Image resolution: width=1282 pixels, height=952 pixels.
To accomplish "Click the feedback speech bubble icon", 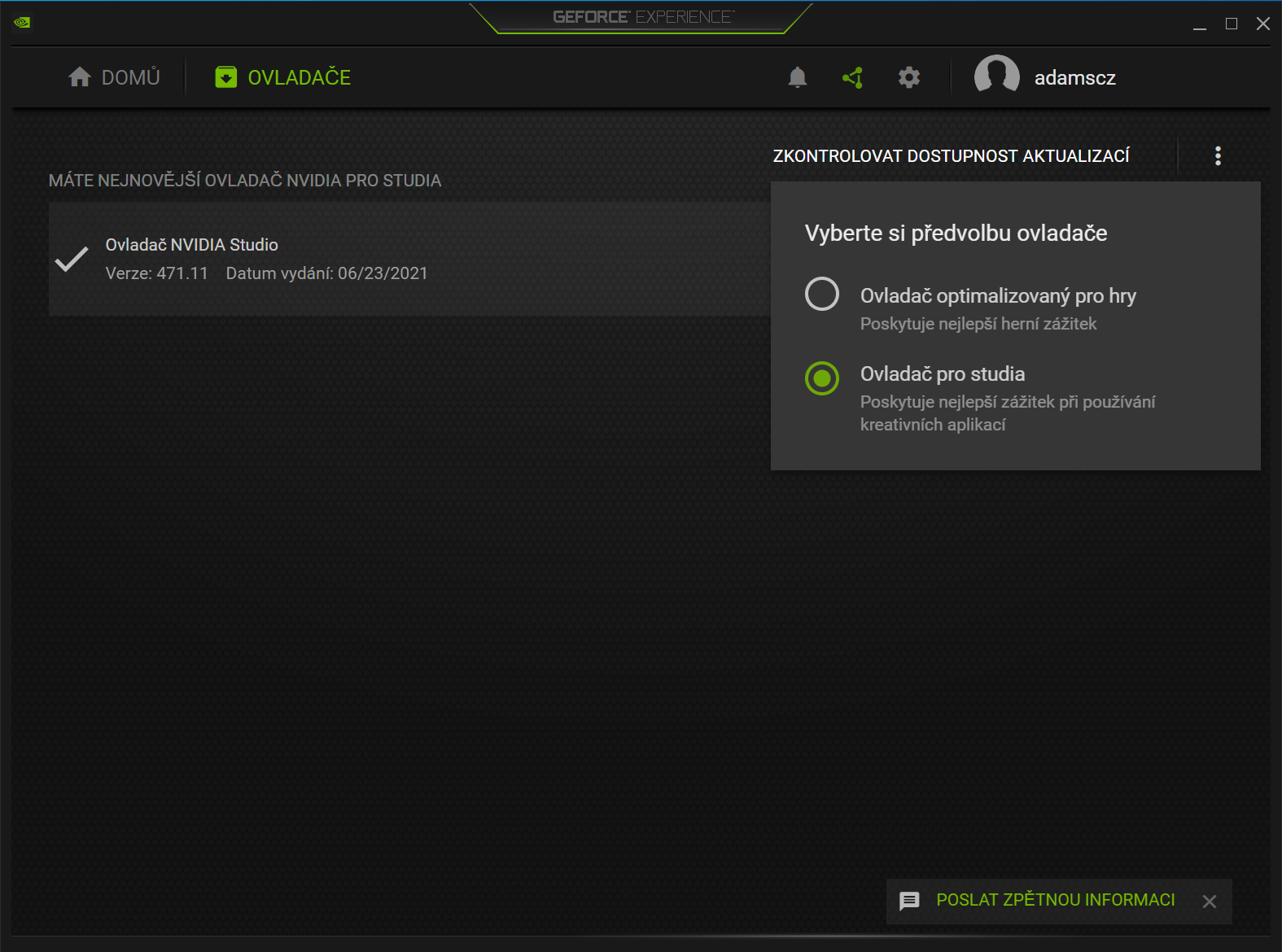I will click(x=909, y=901).
